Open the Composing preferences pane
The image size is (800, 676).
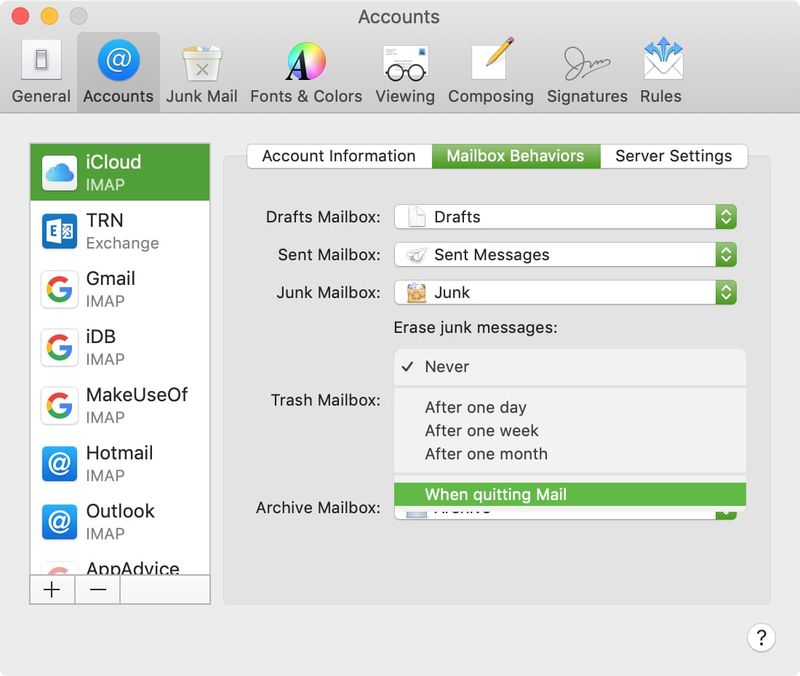pyautogui.click(x=491, y=71)
